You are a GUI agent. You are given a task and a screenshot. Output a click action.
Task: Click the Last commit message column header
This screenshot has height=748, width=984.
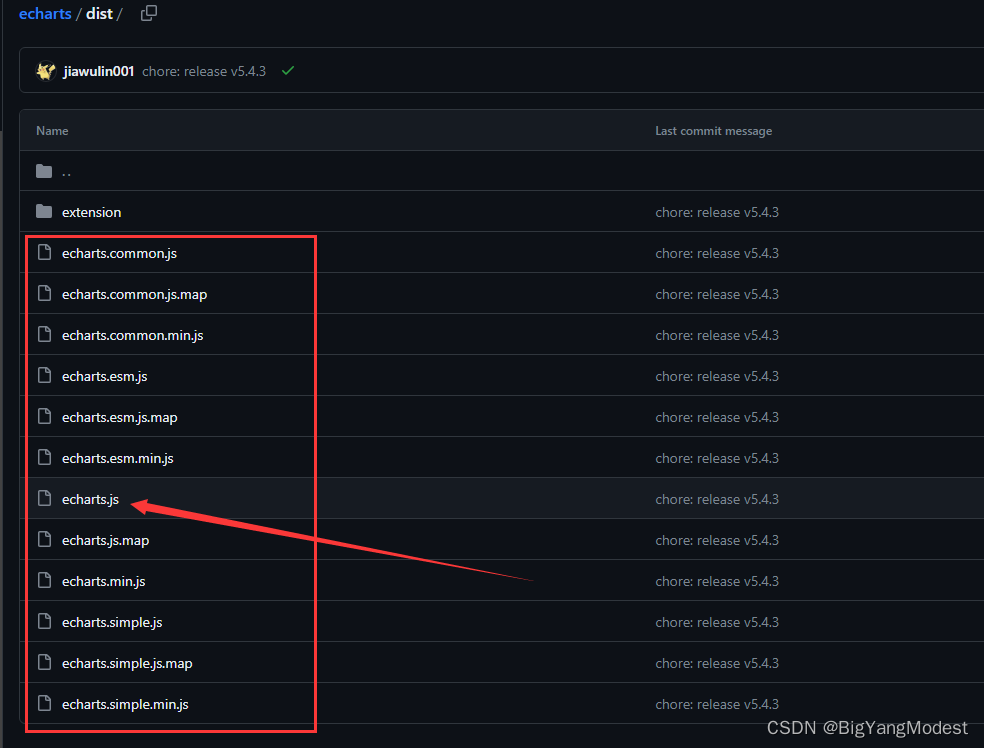[713, 130]
